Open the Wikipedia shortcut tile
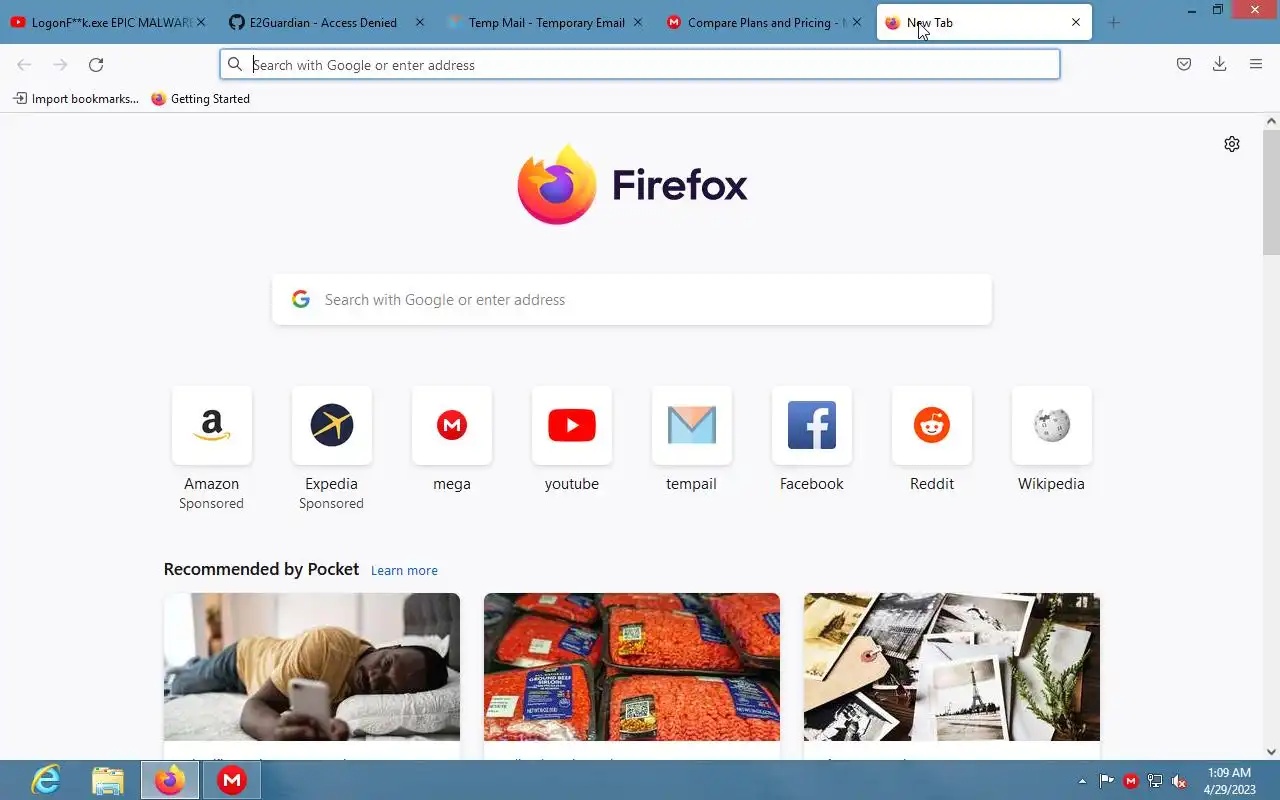This screenshot has height=800, width=1280. 1051,425
